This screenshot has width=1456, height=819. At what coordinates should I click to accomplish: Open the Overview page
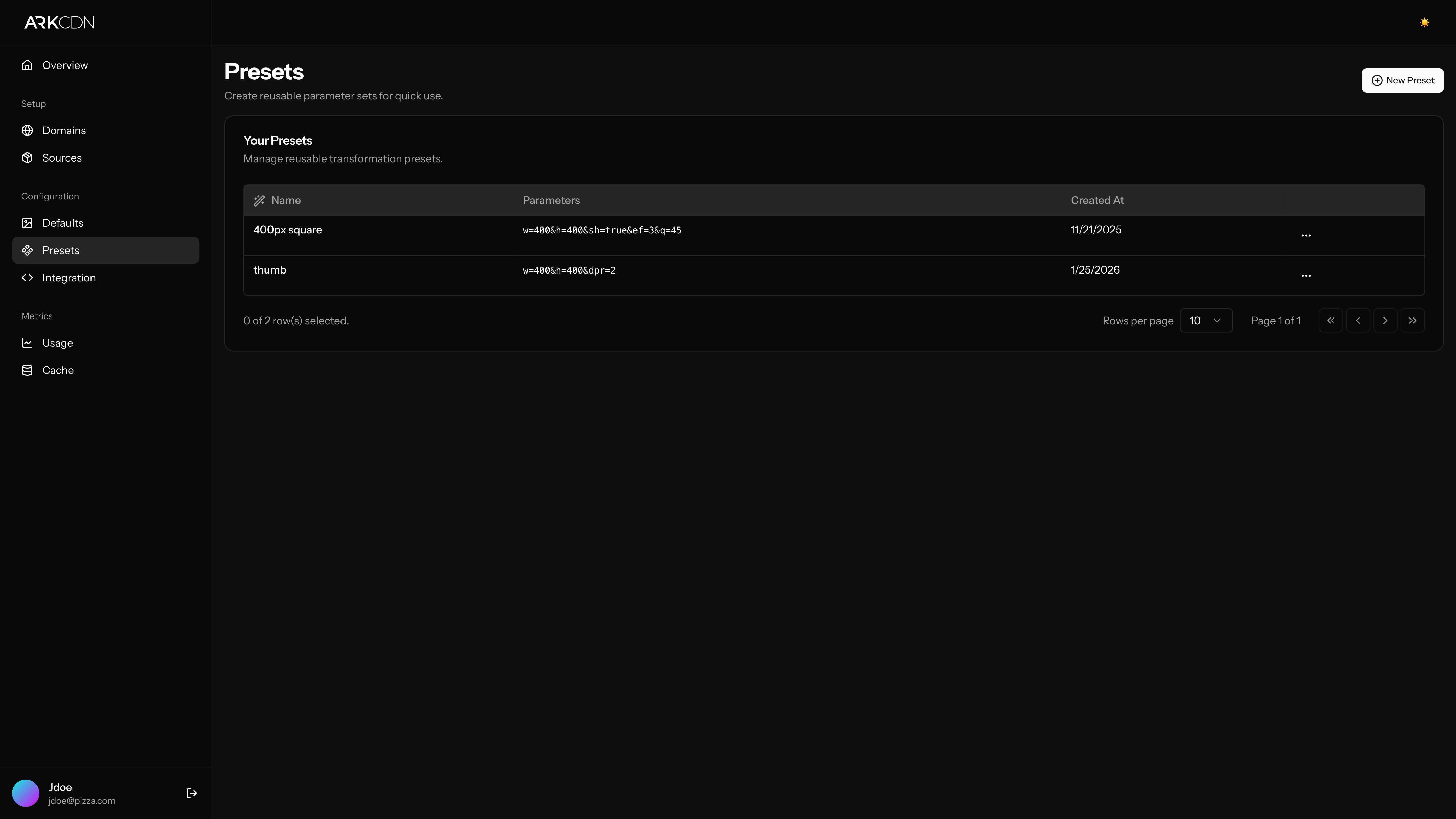(x=106, y=65)
